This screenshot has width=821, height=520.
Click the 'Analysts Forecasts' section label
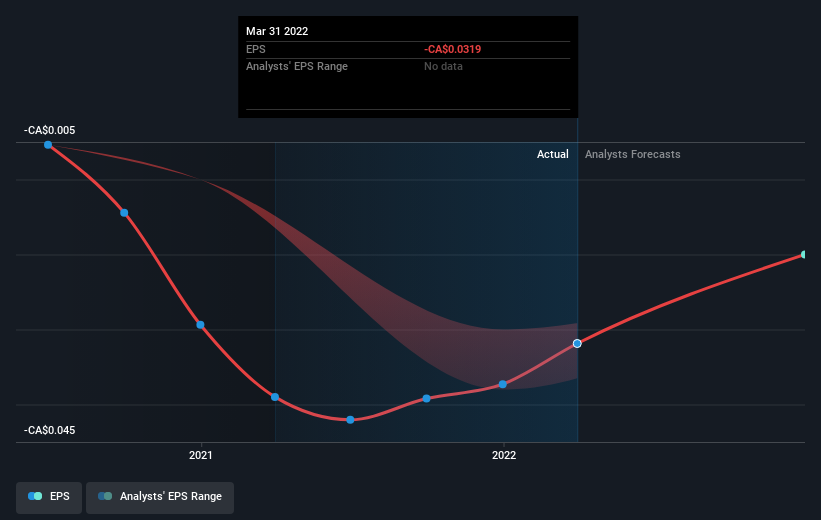(x=633, y=154)
